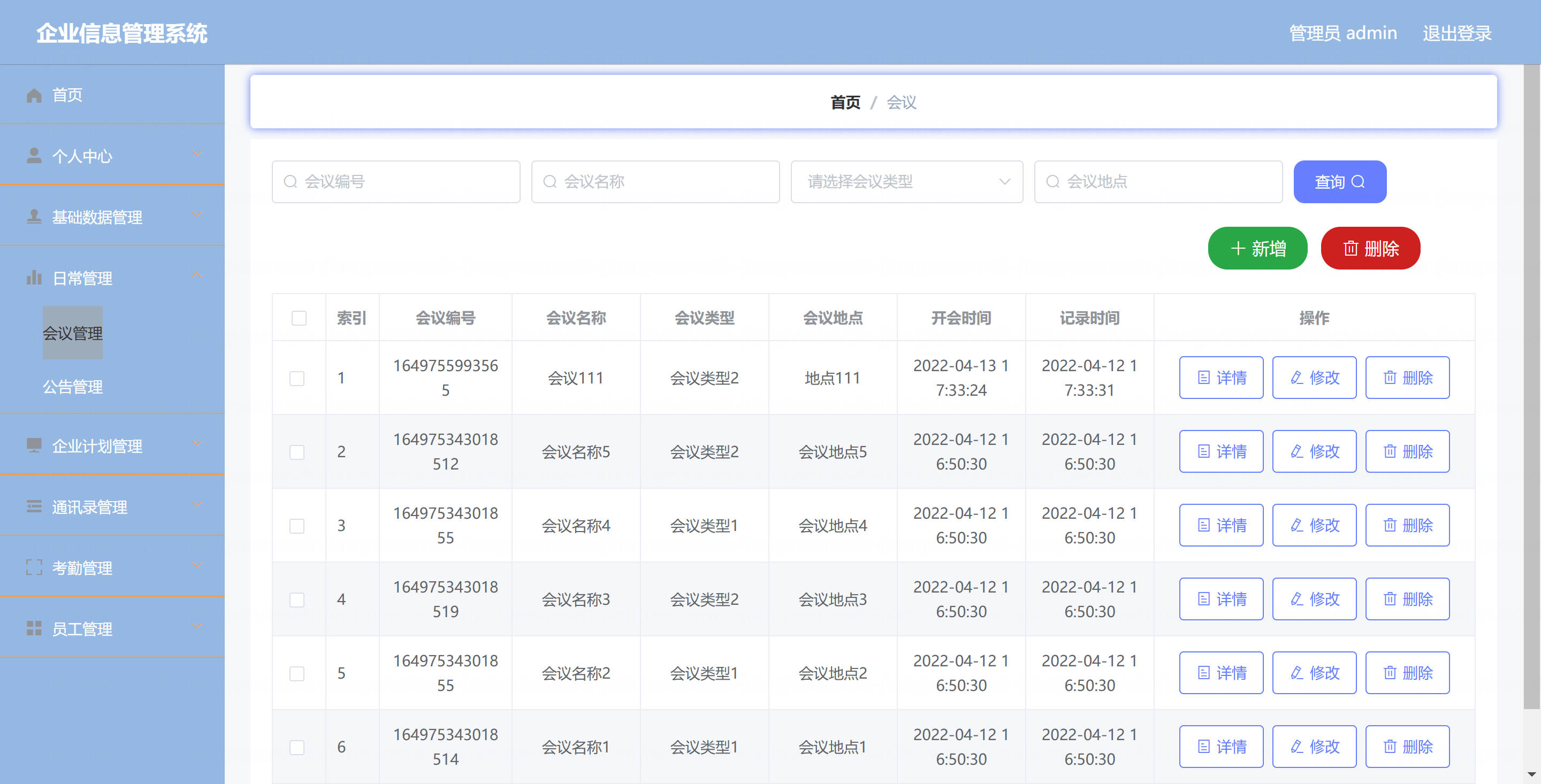
Task: Click pencil icon in 会议名称1 修改 button
Action: pos(1297,747)
